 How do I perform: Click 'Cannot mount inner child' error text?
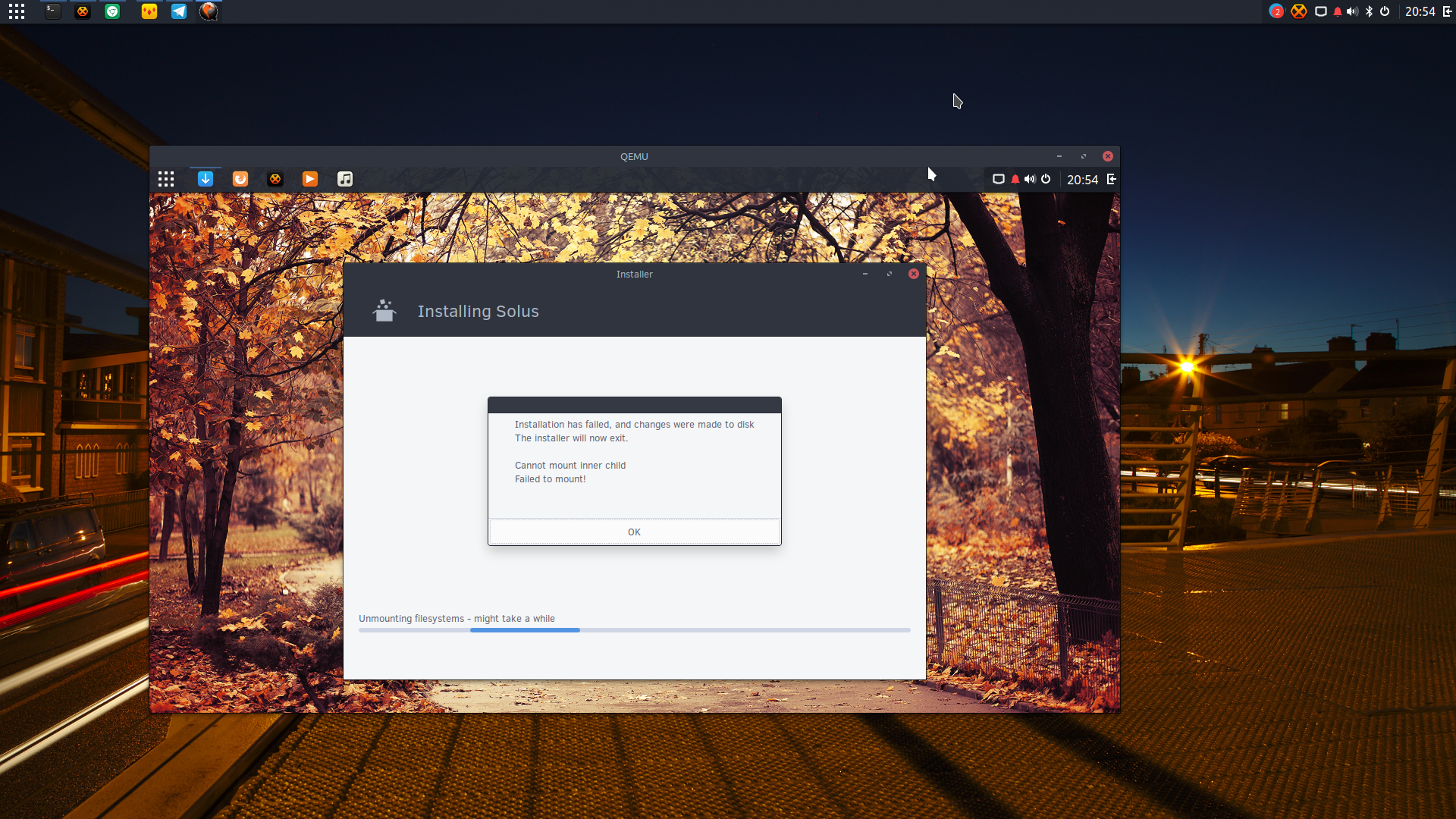coord(570,466)
